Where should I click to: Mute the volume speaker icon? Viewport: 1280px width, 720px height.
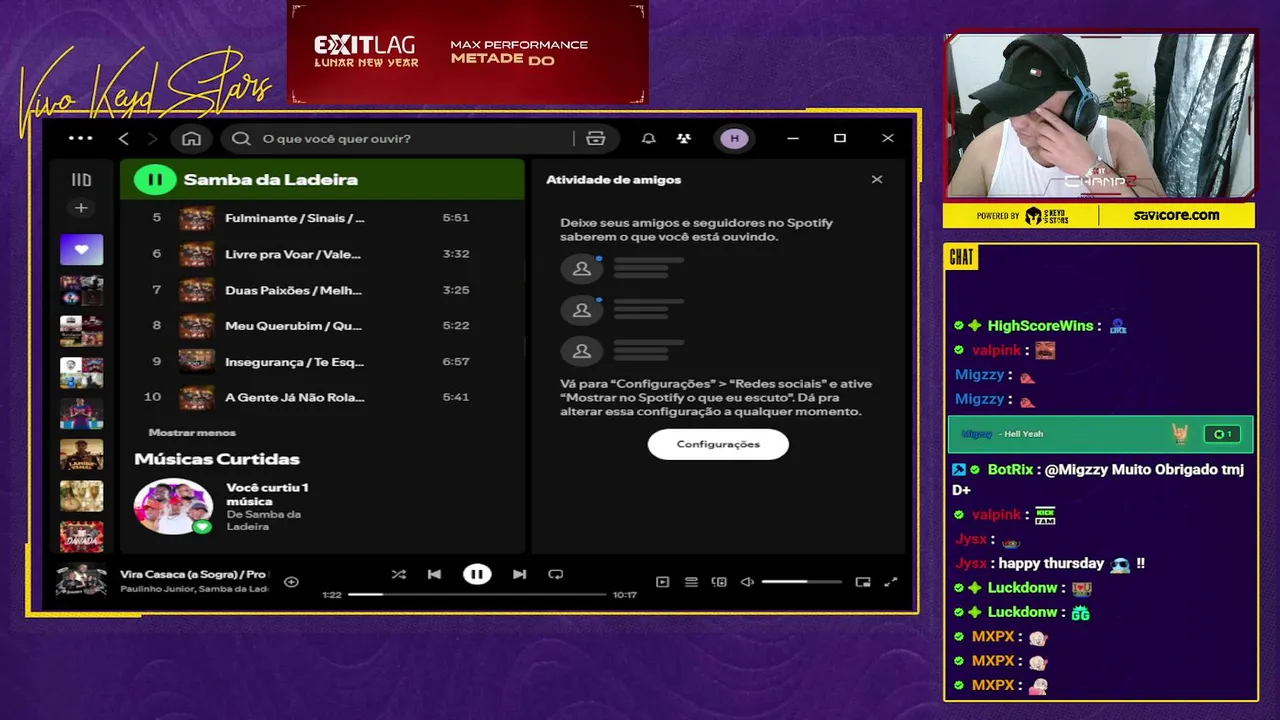coord(747,582)
